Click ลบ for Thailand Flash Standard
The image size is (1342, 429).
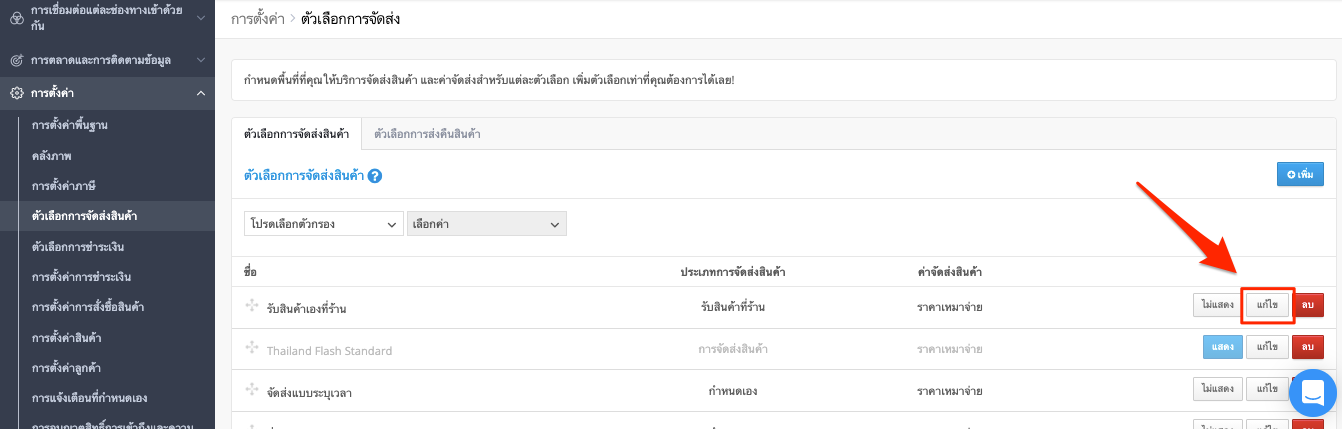pos(1308,346)
